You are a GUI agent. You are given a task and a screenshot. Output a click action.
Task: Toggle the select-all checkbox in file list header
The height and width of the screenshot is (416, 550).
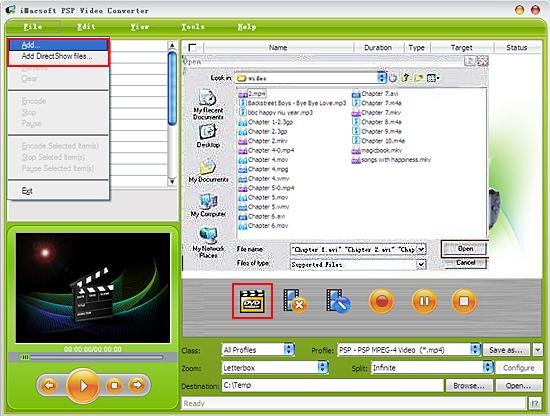pyautogui.click(x=192, y=47)
